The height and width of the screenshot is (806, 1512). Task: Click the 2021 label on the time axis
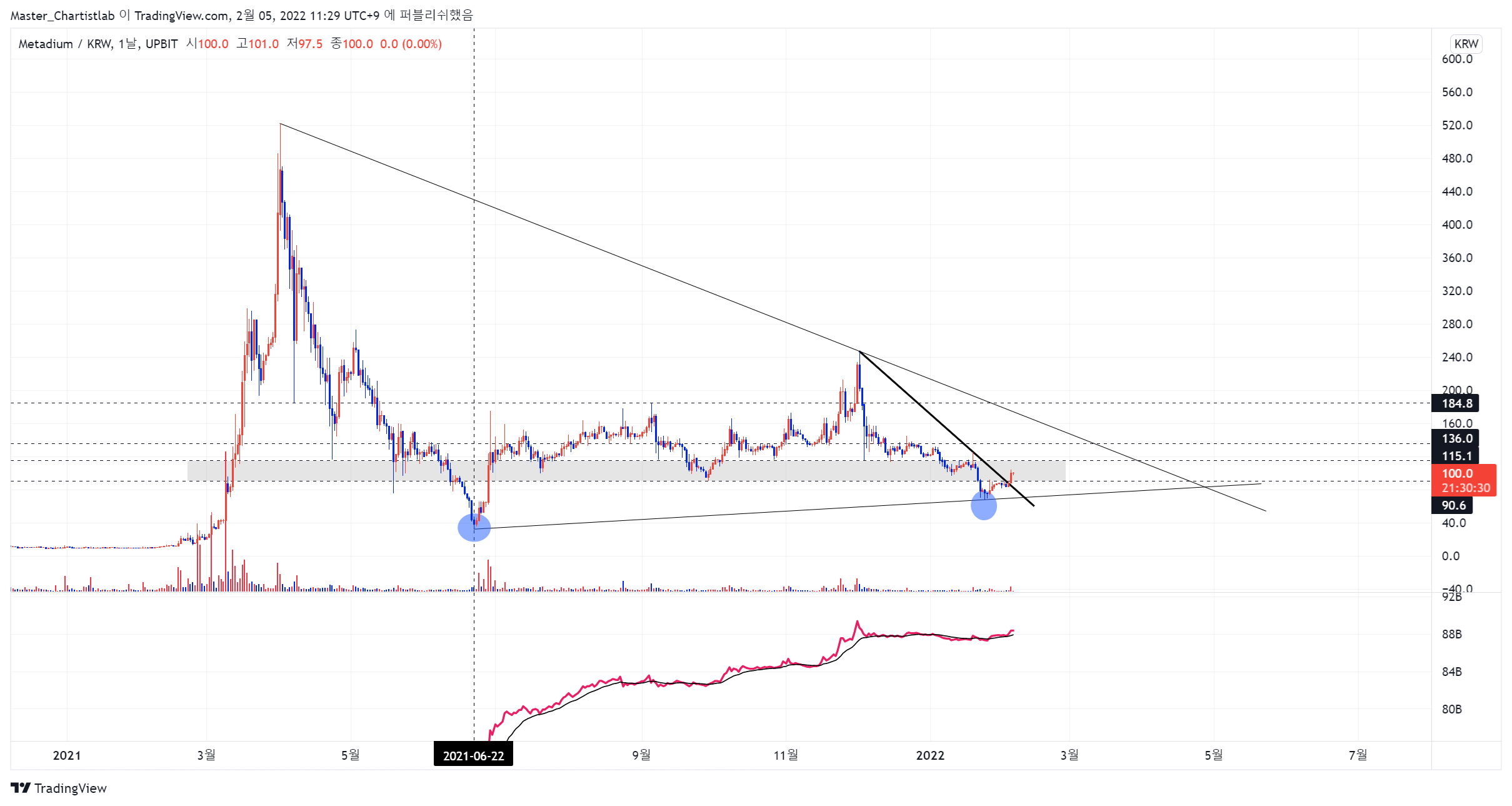point(67,755)
